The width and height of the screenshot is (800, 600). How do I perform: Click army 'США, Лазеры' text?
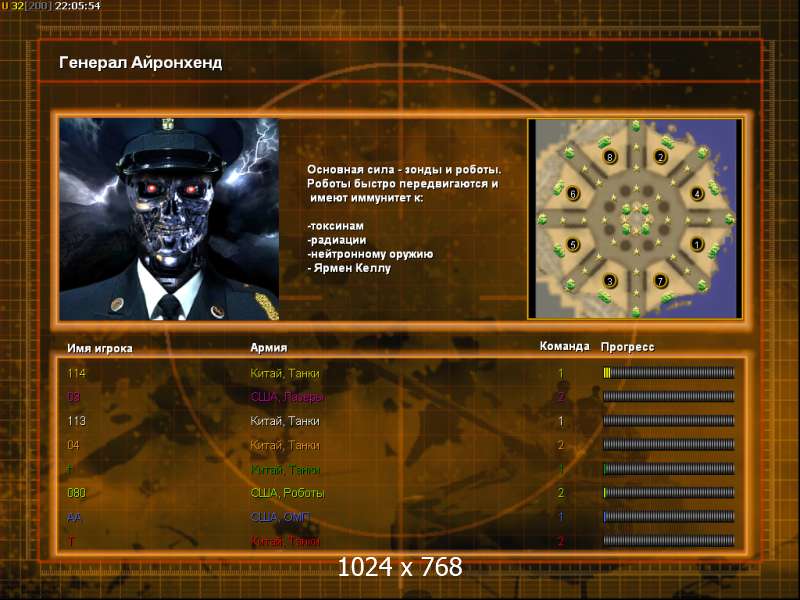click(287, 397)
